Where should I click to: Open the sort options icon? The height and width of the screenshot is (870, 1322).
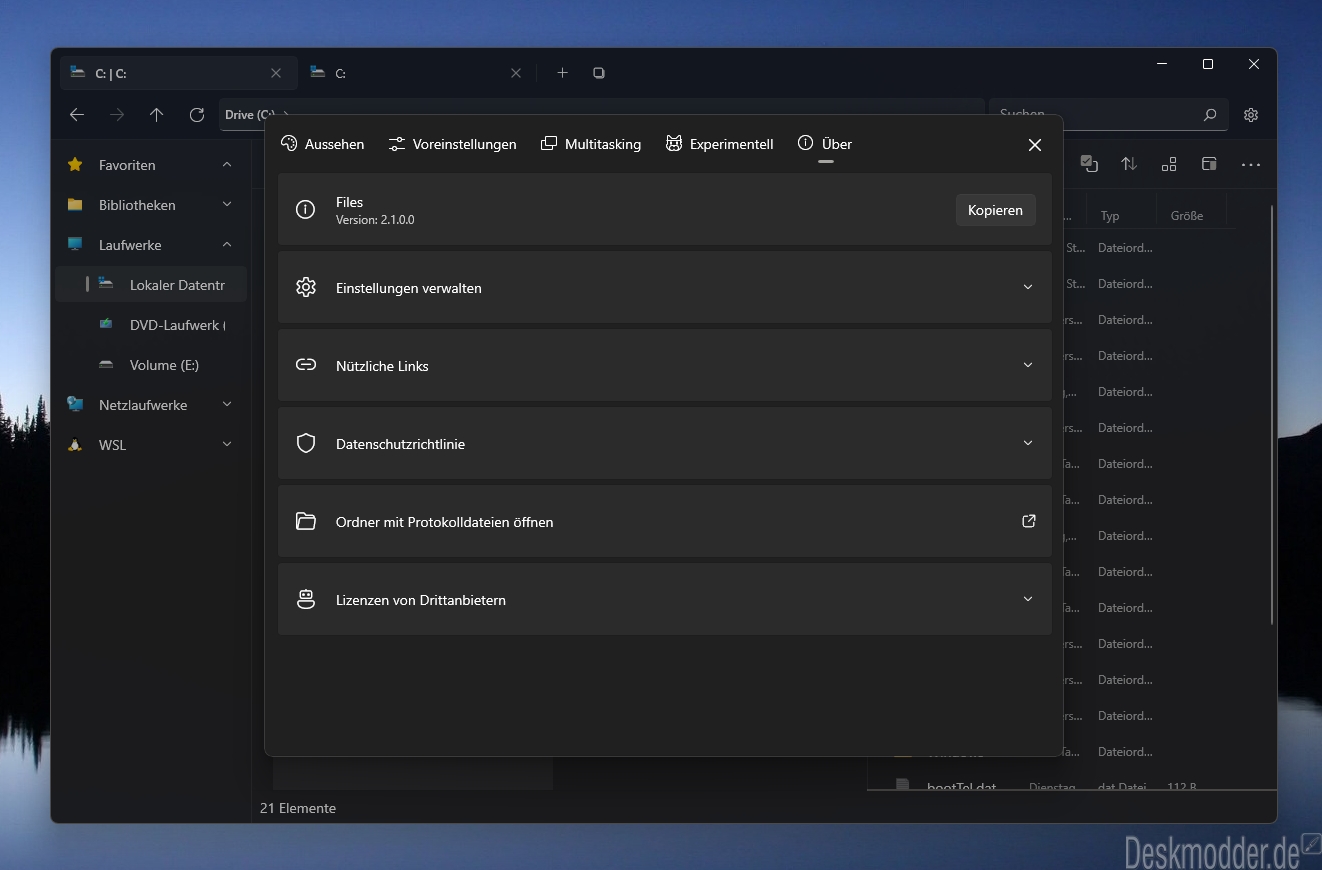[x=1129, y=164]
